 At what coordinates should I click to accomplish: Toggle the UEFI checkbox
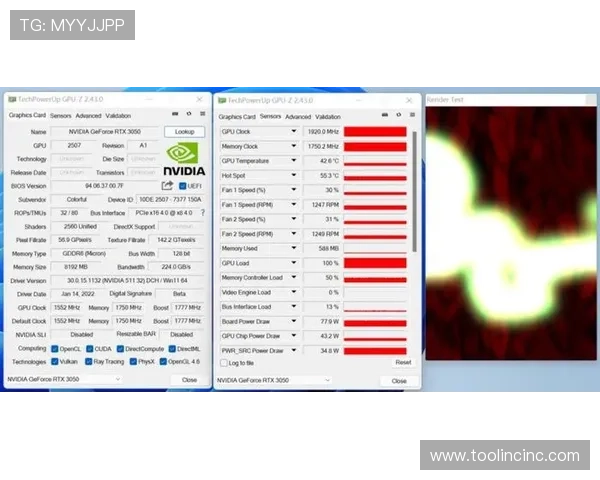pos(183,186)
